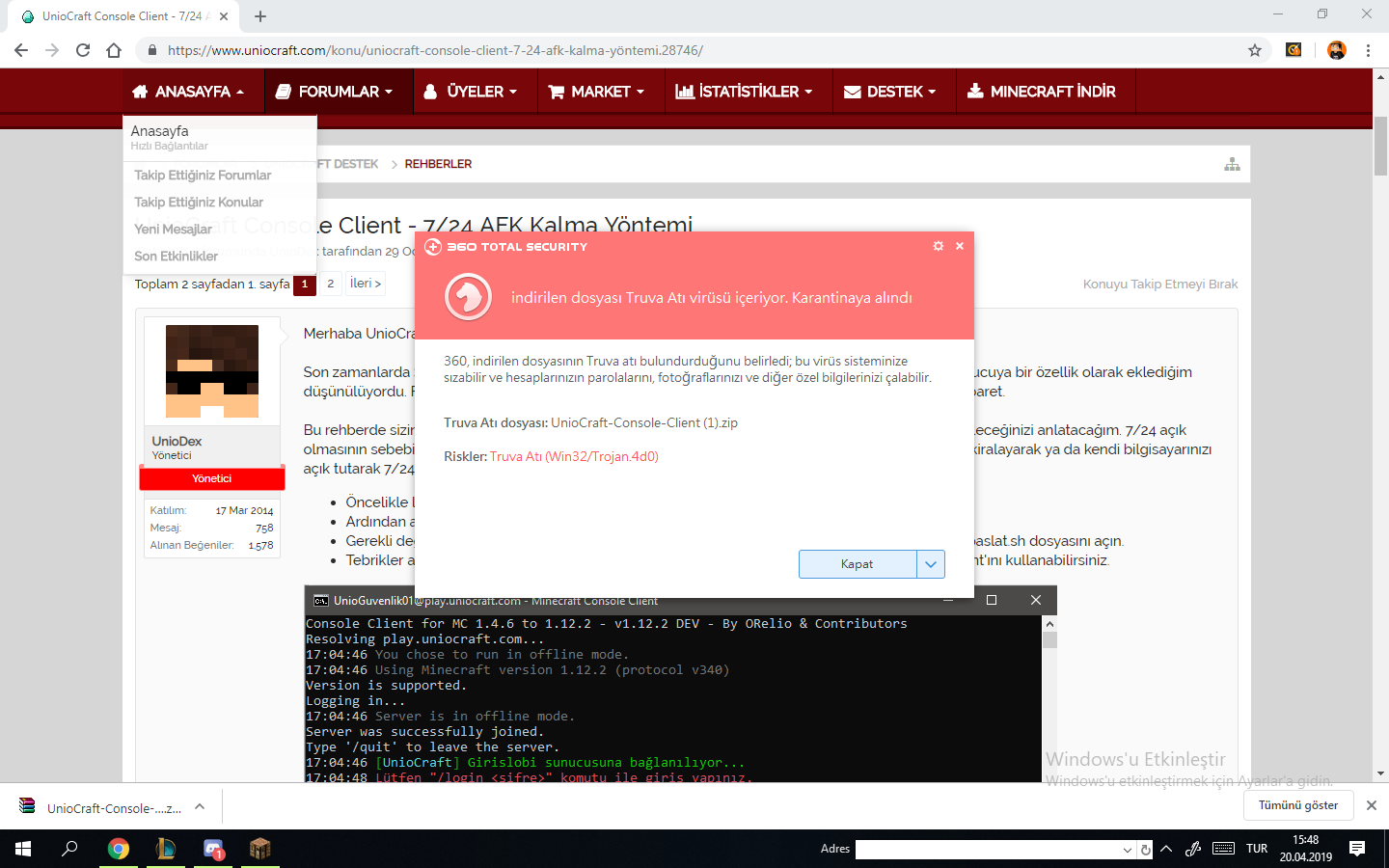Close the Minecraft Console Client window
This screenshot has height=868, width=1389.
click(x=1035, y=600)
